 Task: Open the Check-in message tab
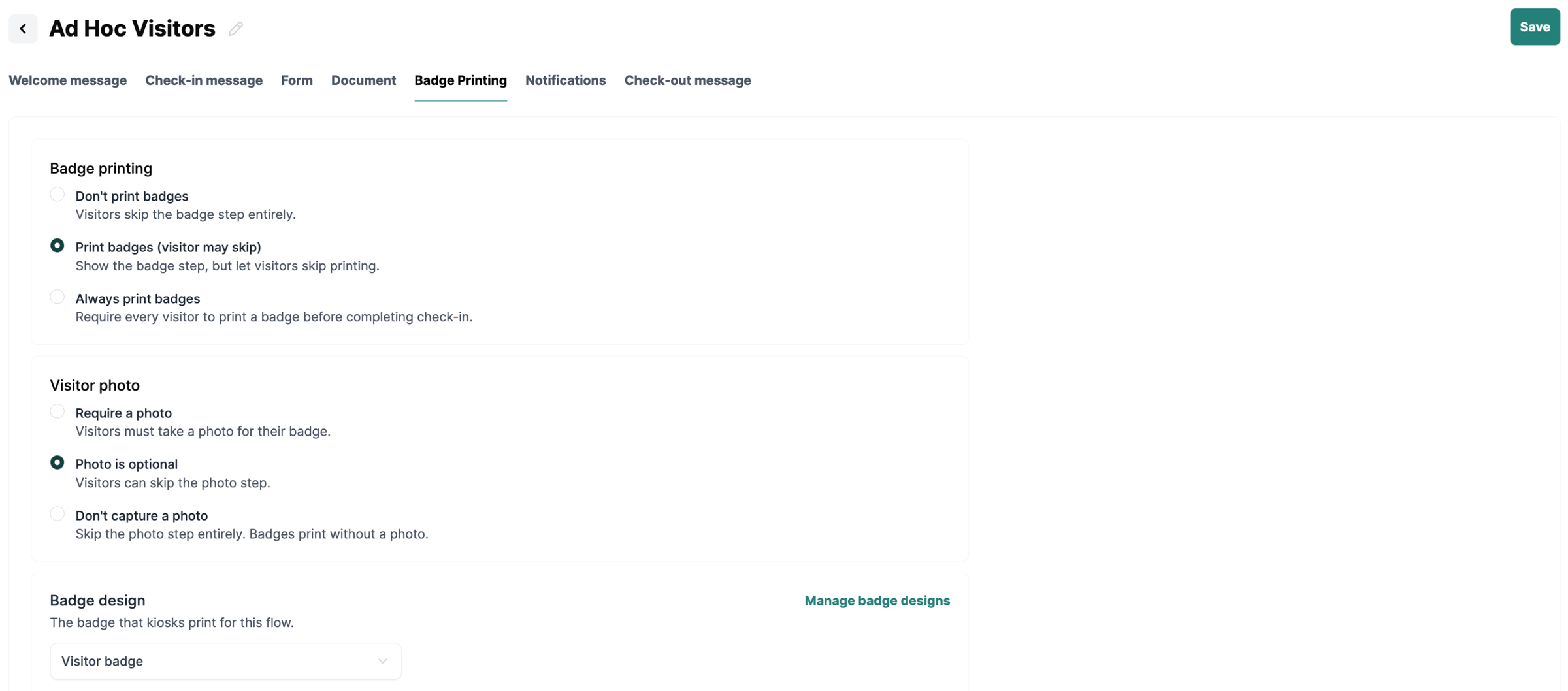click(204, 80)
